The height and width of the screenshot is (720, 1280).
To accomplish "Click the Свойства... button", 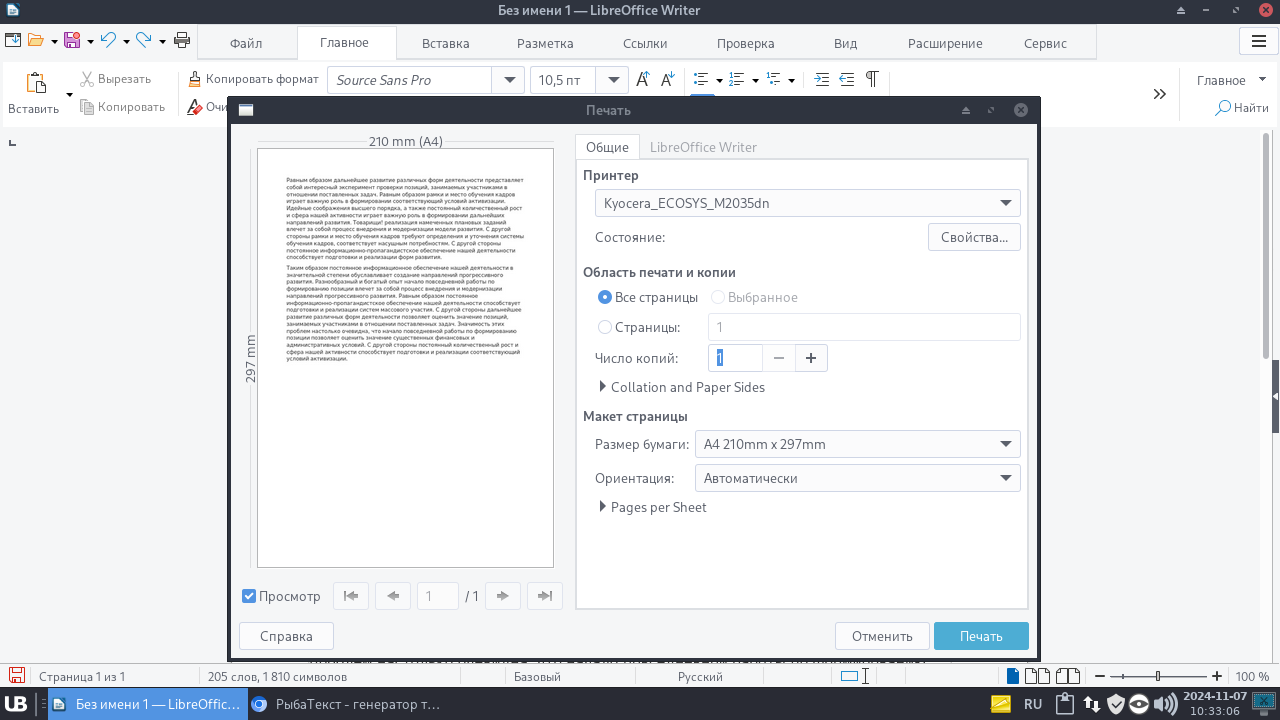I will 974,237.
